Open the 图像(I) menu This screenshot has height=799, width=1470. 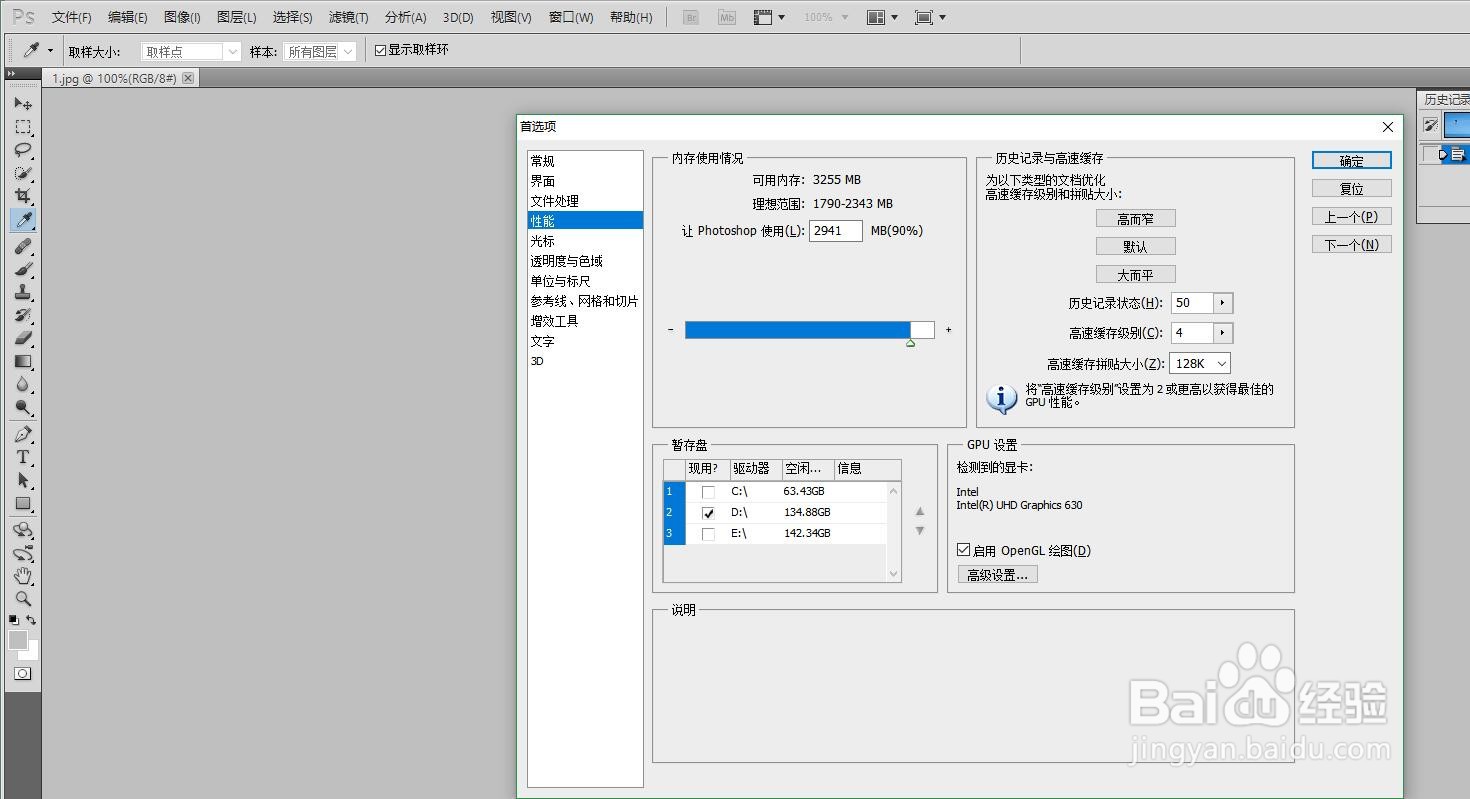pyautogui.click(x=181, y=17)
